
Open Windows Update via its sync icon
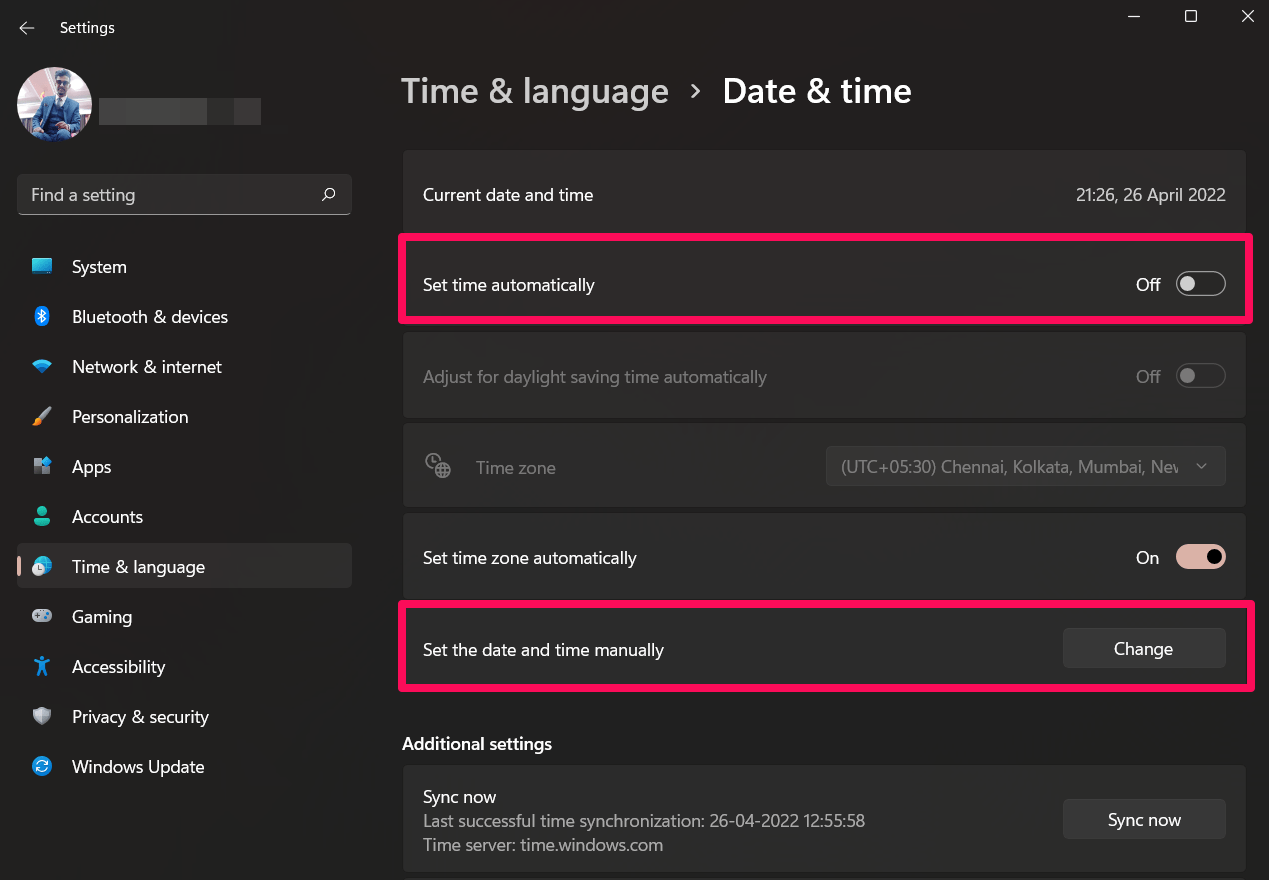(42, 767)
